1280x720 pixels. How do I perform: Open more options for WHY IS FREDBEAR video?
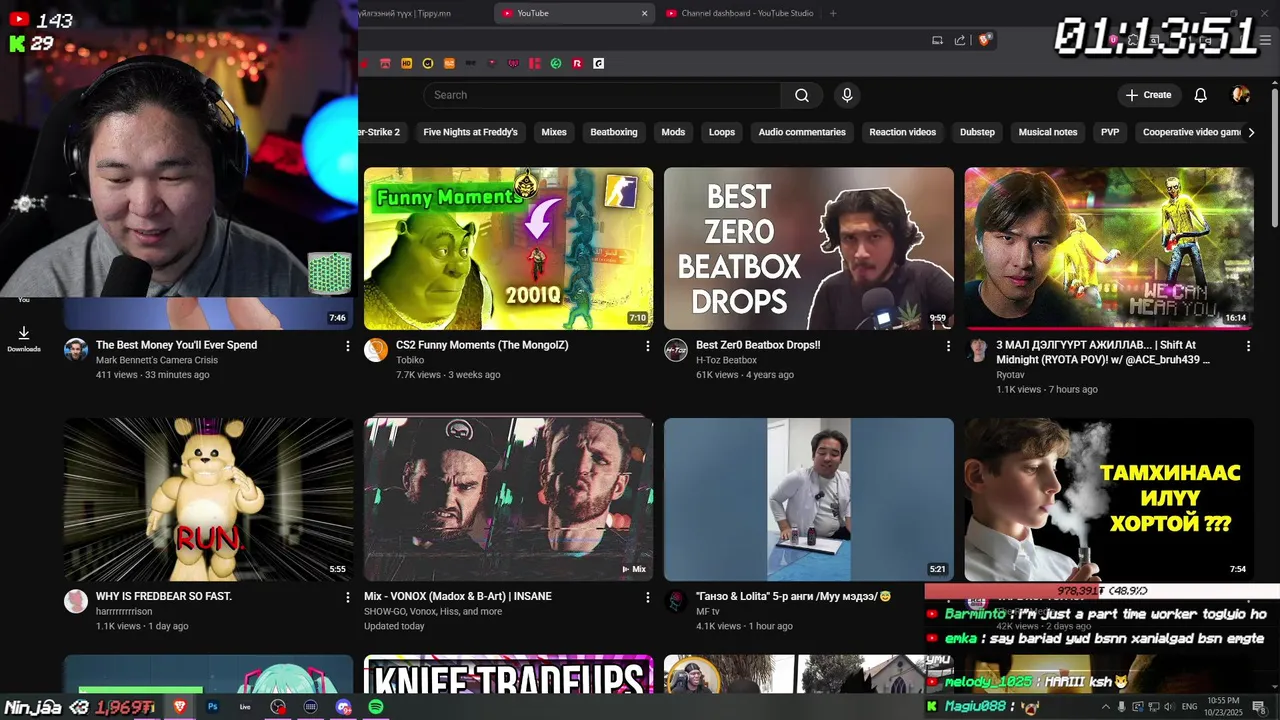tap(348, 597)
